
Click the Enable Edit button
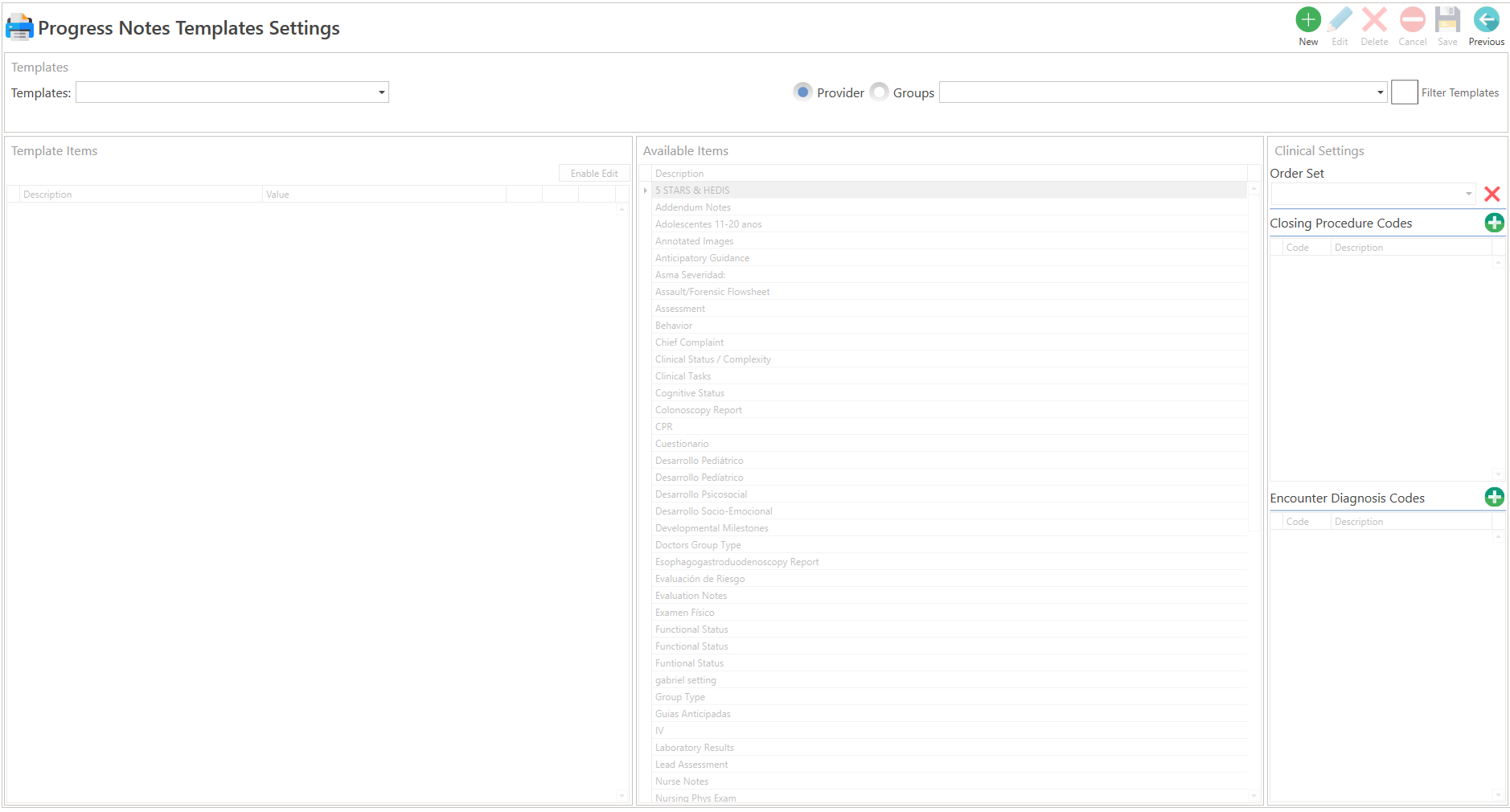click(594, 173)
